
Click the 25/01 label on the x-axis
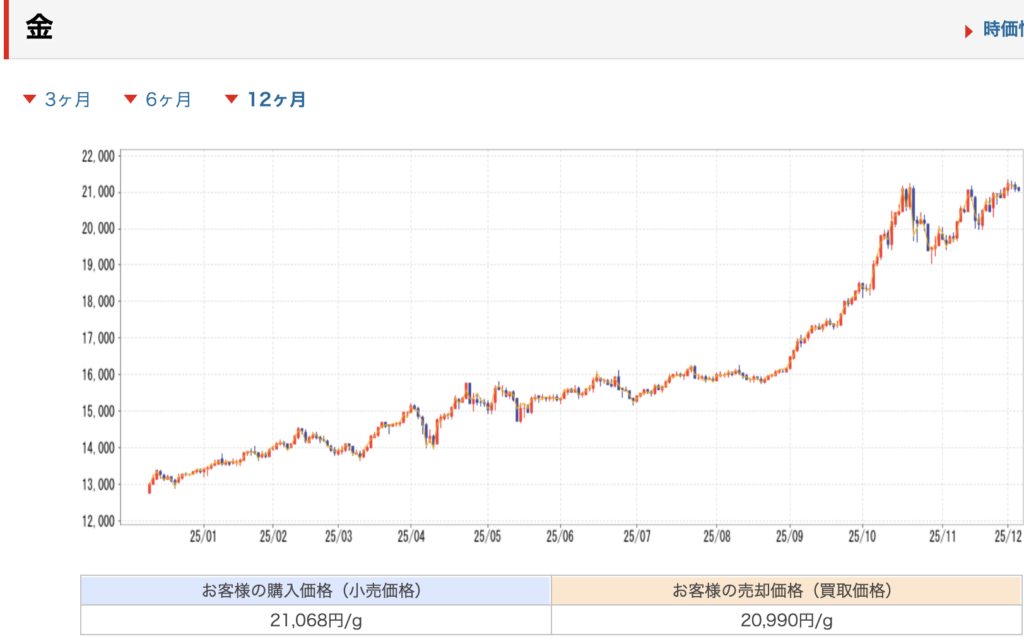[203, 537]
